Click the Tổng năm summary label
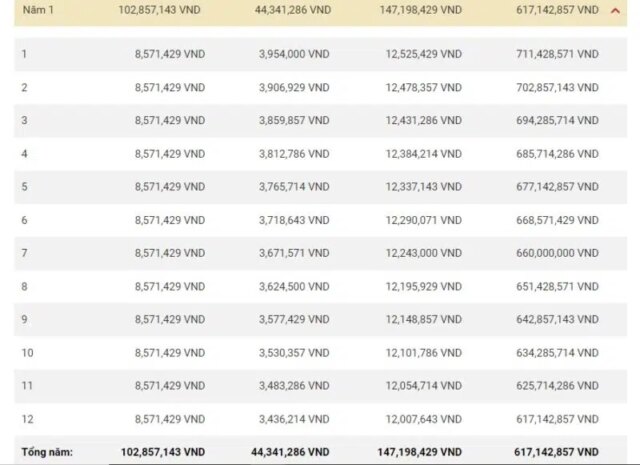Screen dimensions: 640x465 (46, 453)
